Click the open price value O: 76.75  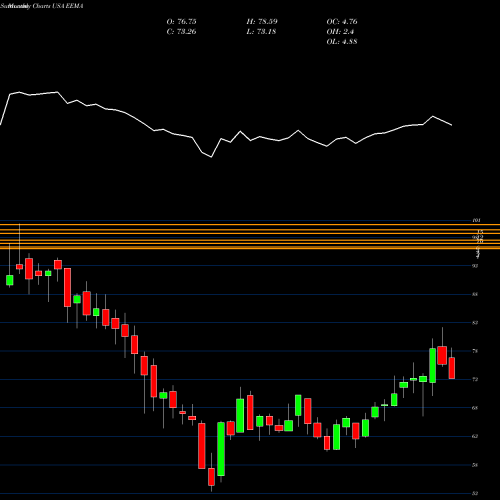(181, 22)
